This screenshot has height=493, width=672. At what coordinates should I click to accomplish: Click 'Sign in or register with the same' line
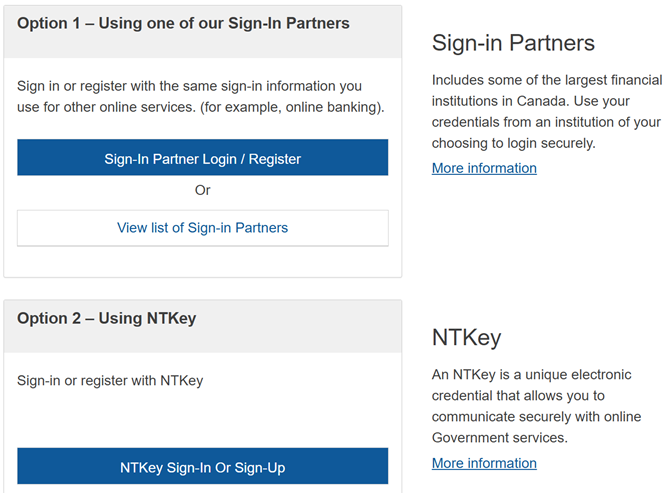(189, 86)
